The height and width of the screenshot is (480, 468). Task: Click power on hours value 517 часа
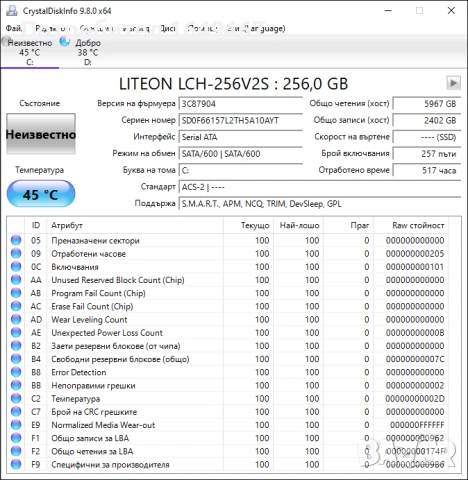427,170
